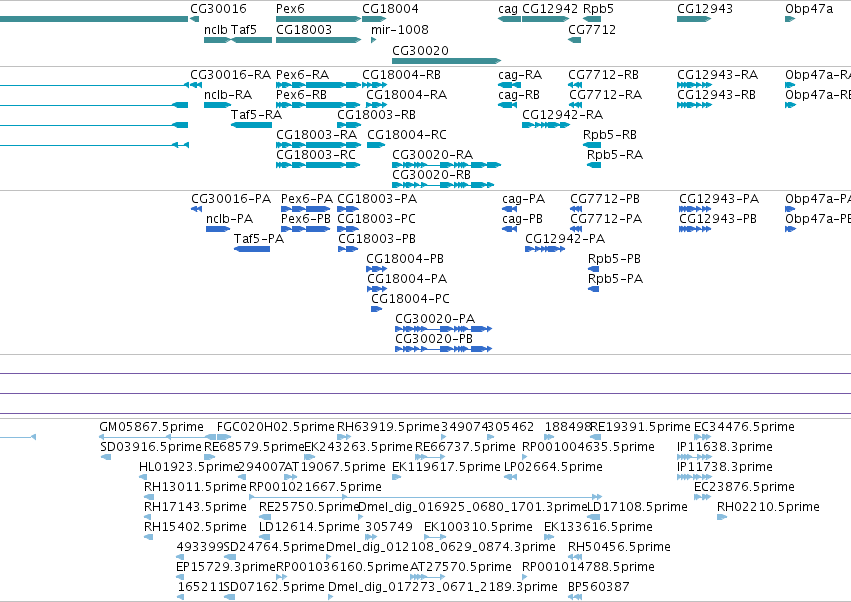Screen dimensions: 851x602
Task: Select EST HL01923.5prime
Action: tap(189, 467)
